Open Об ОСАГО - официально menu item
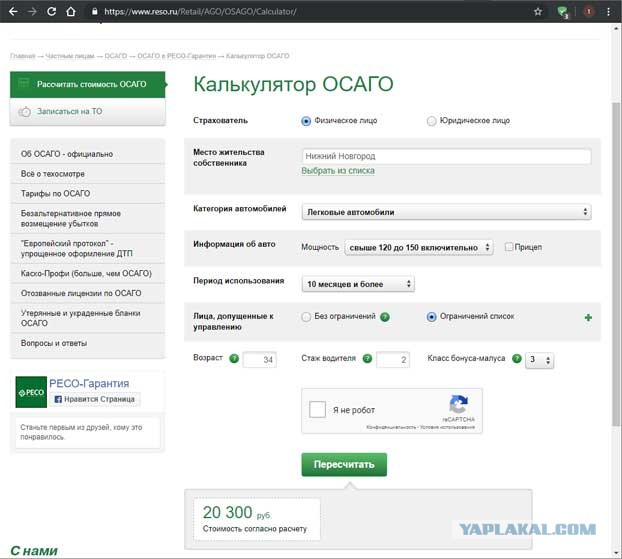Image resolution: width=622 pixels, height=559 pixels. click(x=88, y=154)
